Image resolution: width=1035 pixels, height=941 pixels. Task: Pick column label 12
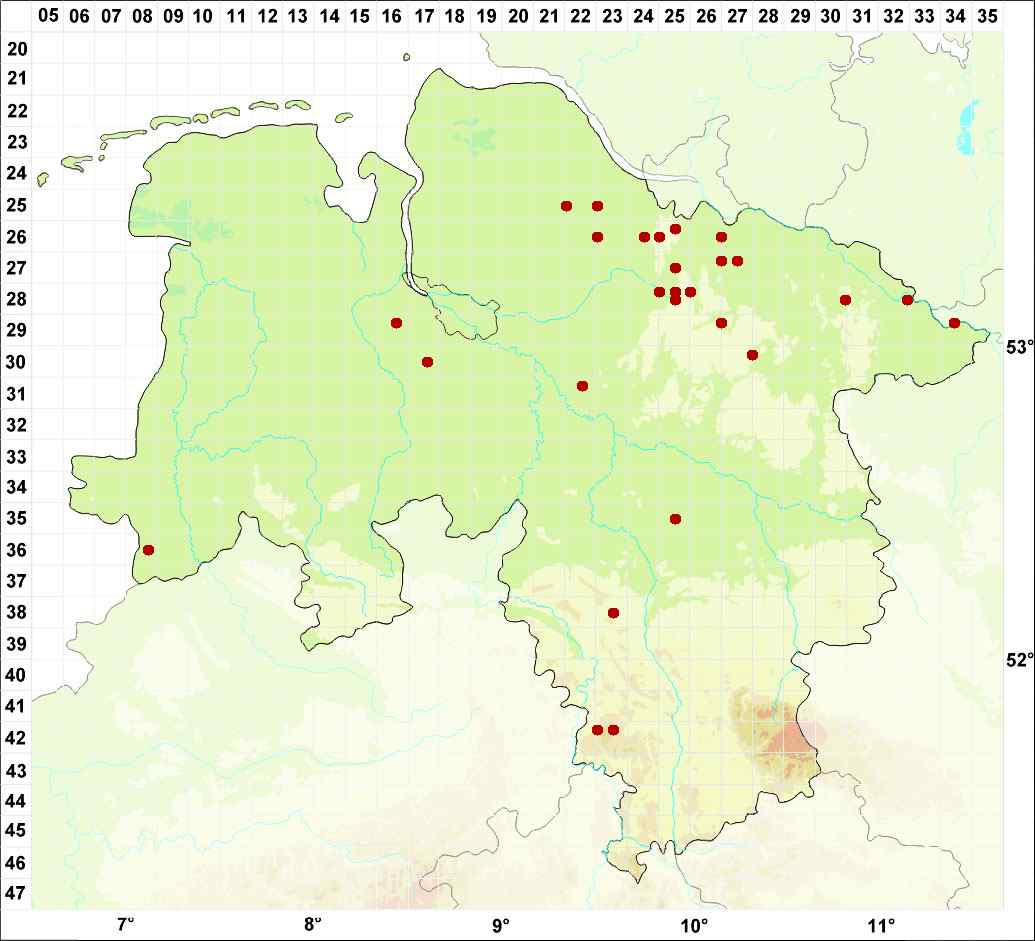267,15
